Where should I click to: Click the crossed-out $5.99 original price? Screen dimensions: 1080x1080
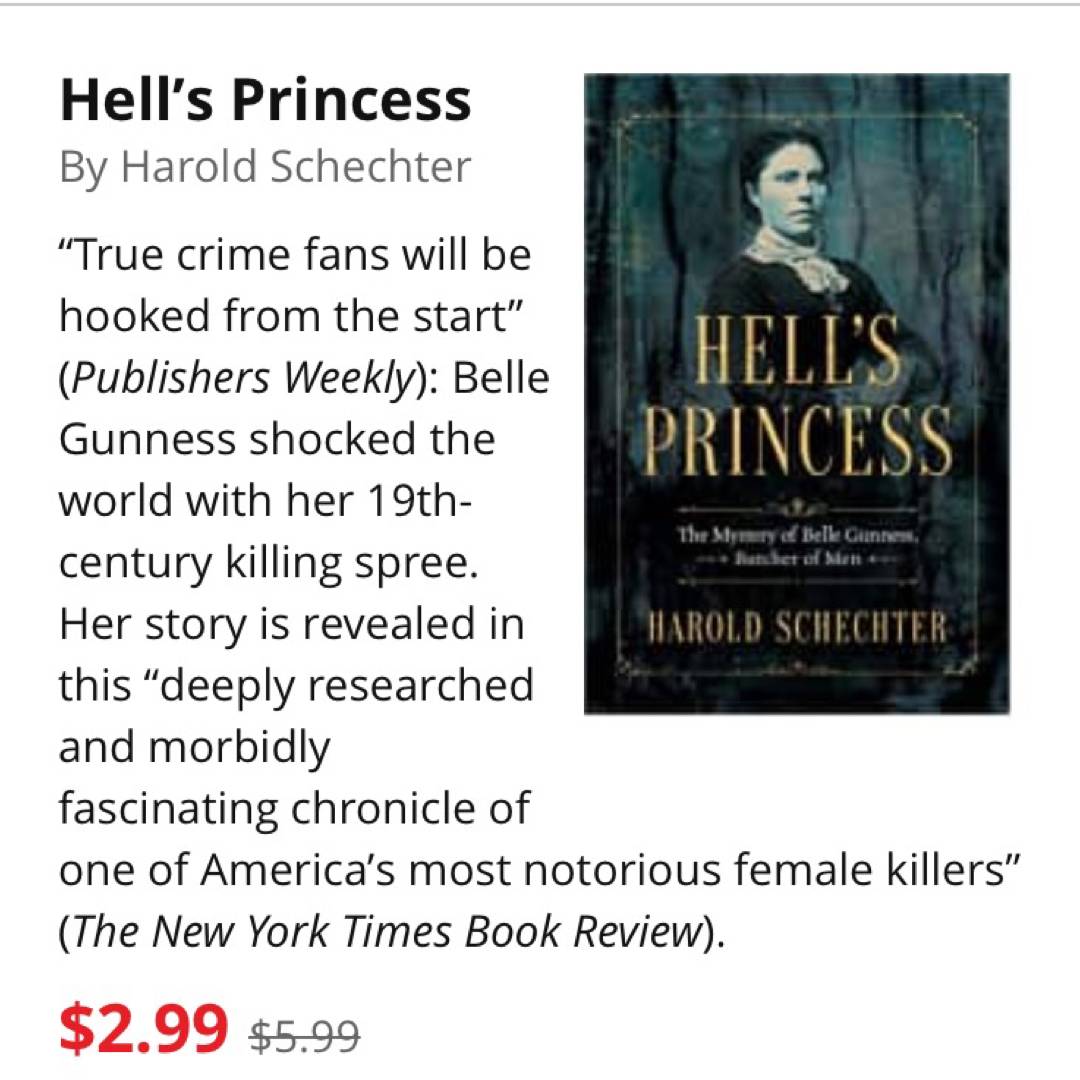[304, 1034]
